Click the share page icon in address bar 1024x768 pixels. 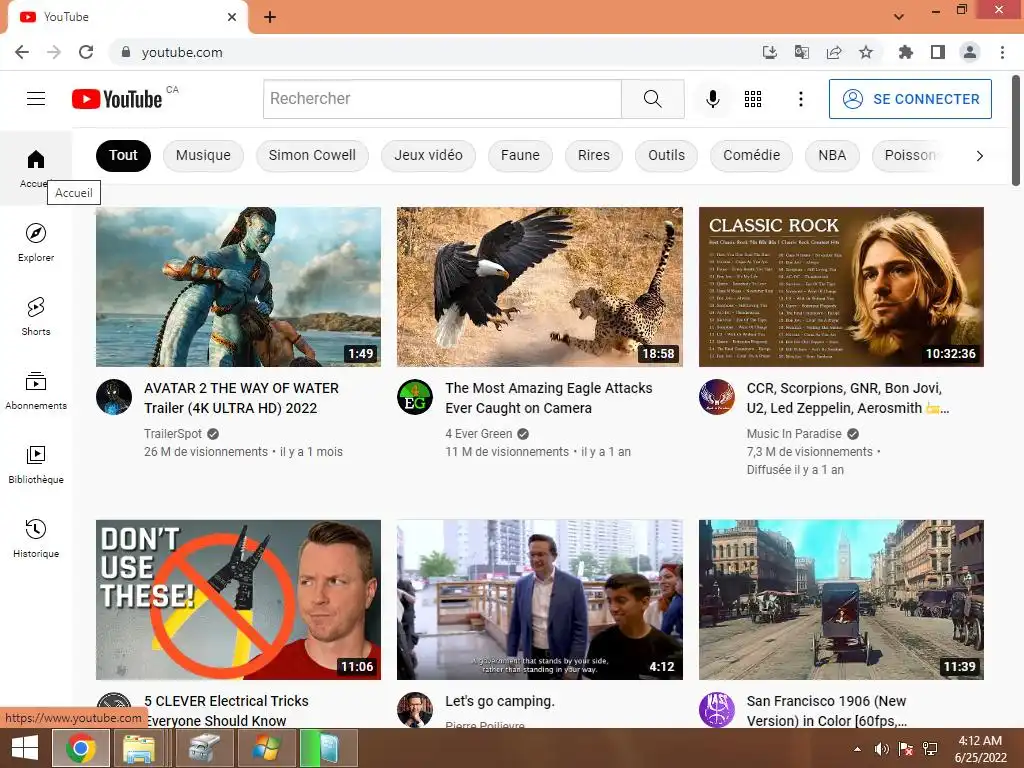coord(833,52)
